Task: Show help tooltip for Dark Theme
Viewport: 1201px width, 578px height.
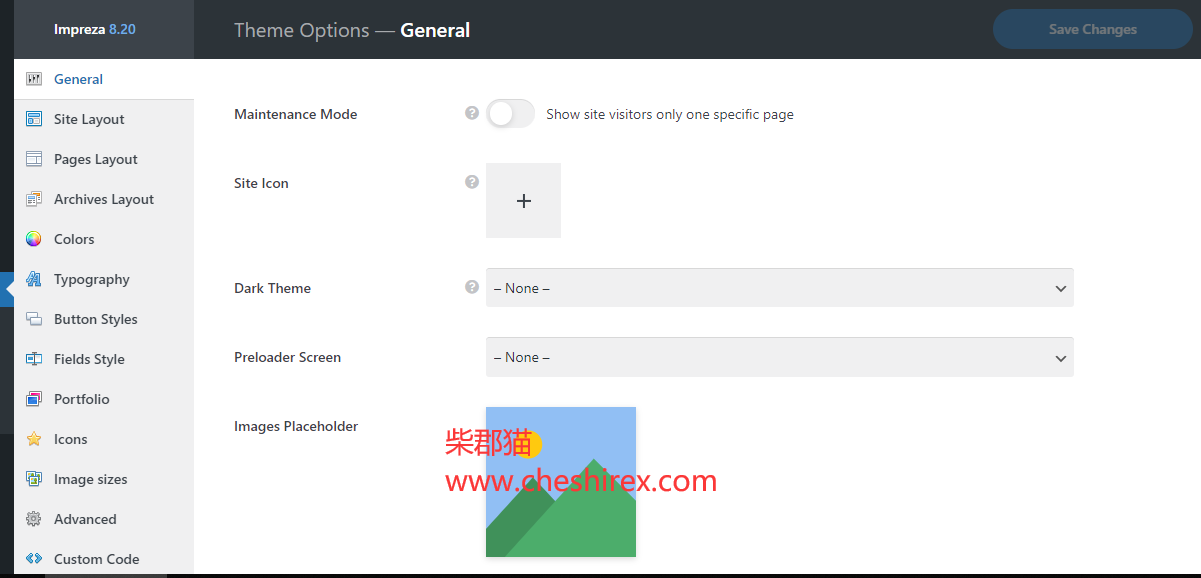Action: coord(472,287)
